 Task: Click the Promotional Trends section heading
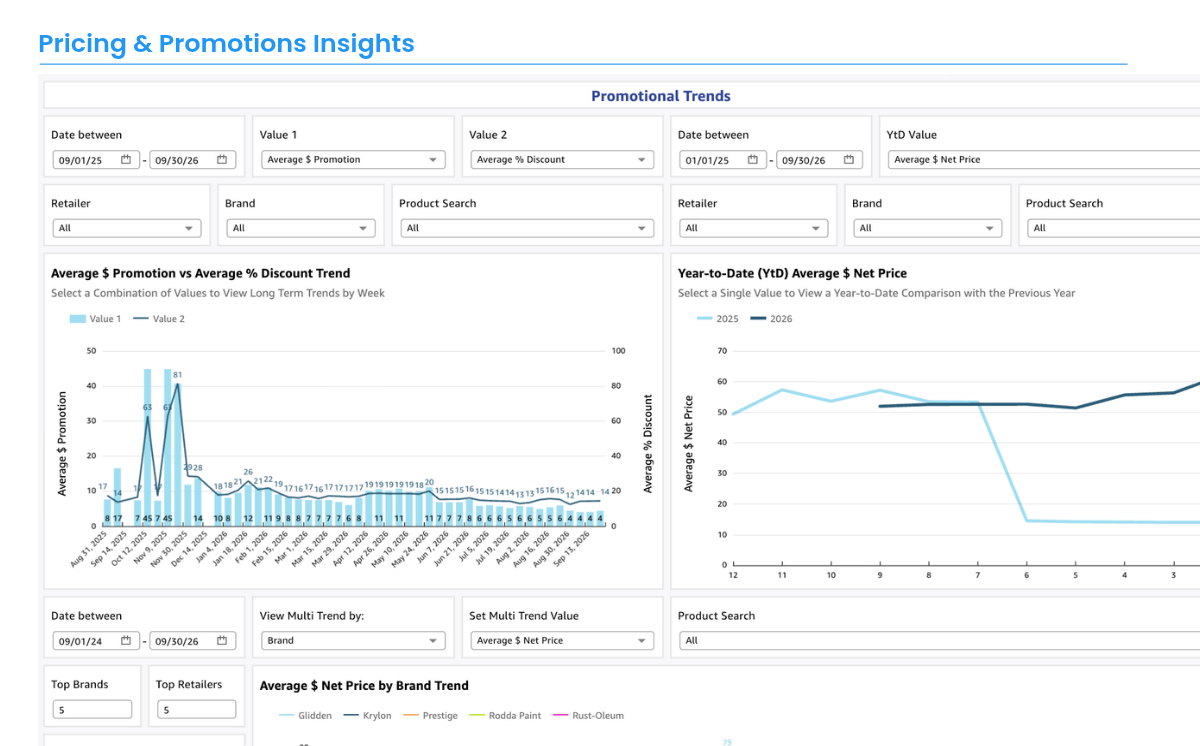(x=661, y=96)
